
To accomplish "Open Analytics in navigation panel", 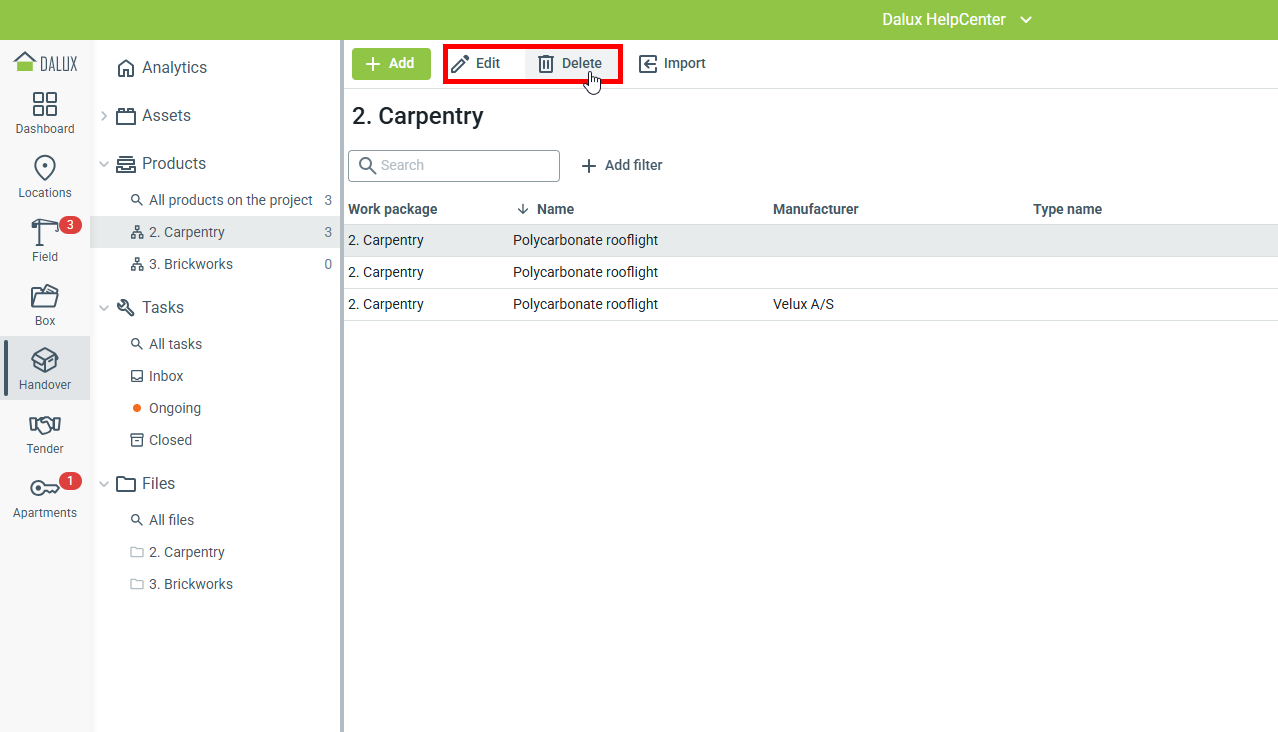I will (174, 68).
